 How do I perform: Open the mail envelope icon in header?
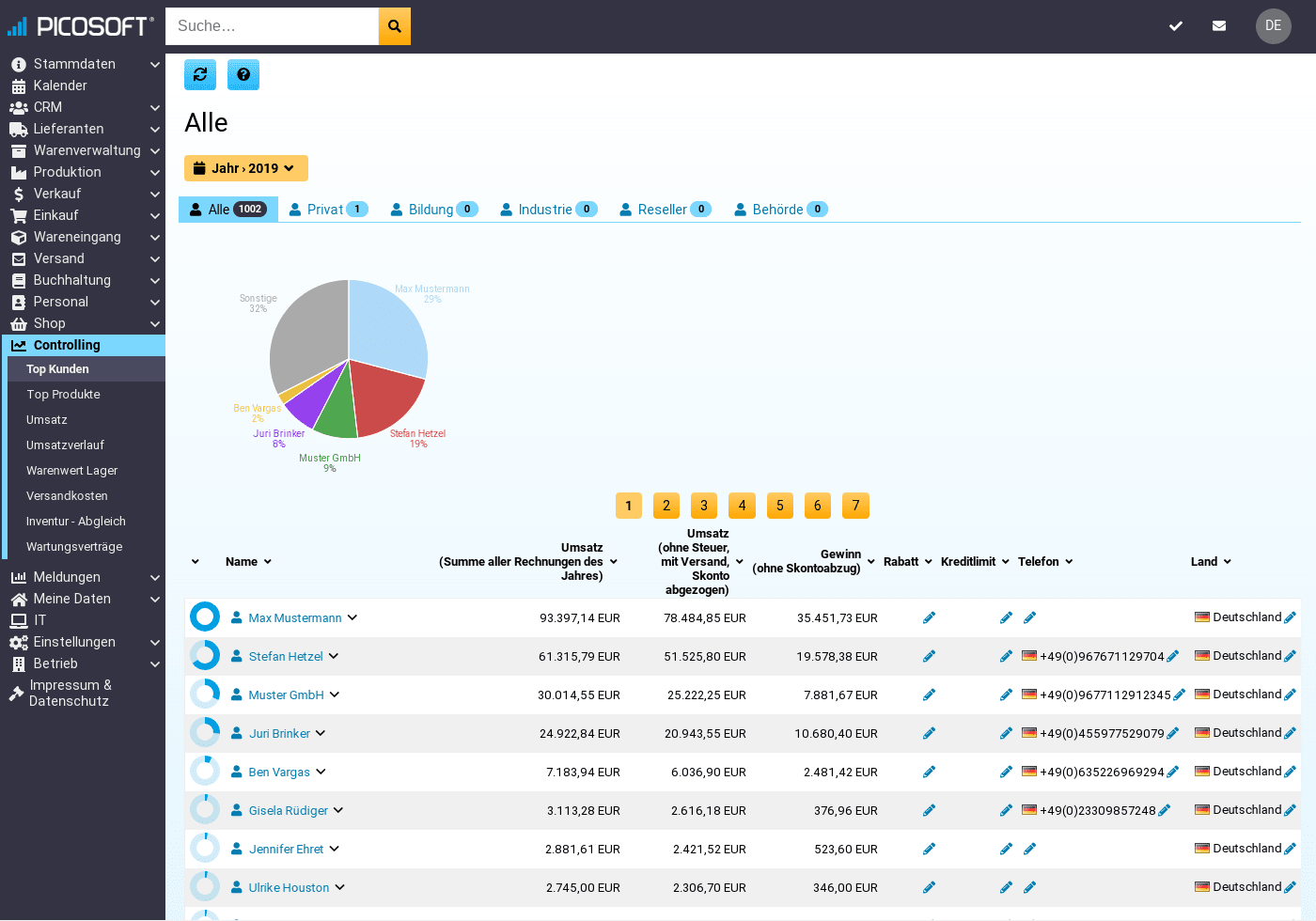point(1219,26)
